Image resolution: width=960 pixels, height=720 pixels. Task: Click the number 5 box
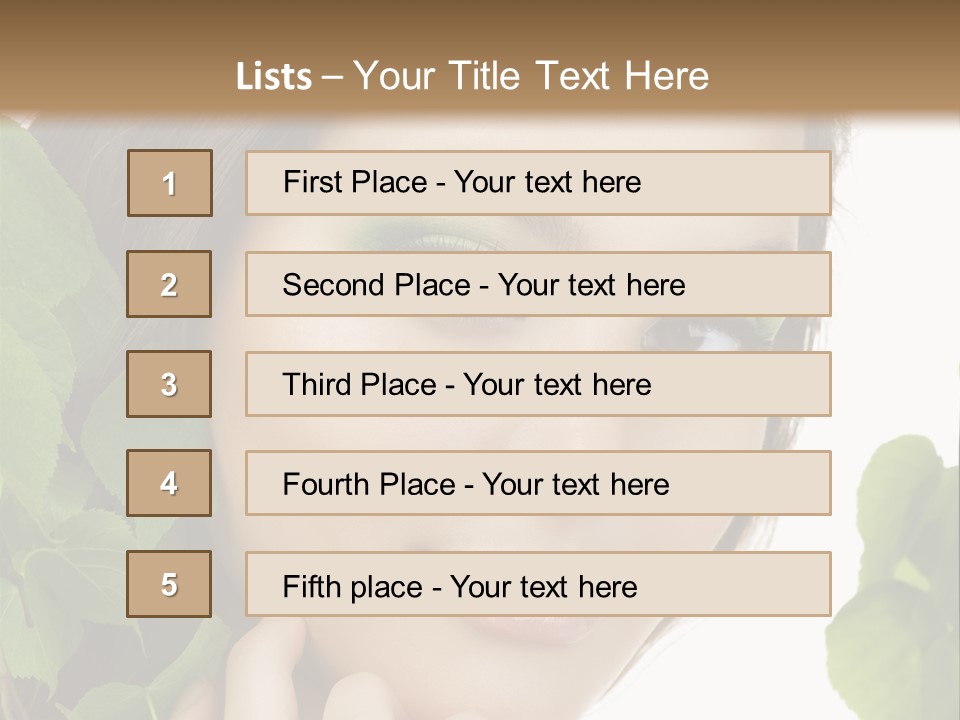click(x=169, y=584)
